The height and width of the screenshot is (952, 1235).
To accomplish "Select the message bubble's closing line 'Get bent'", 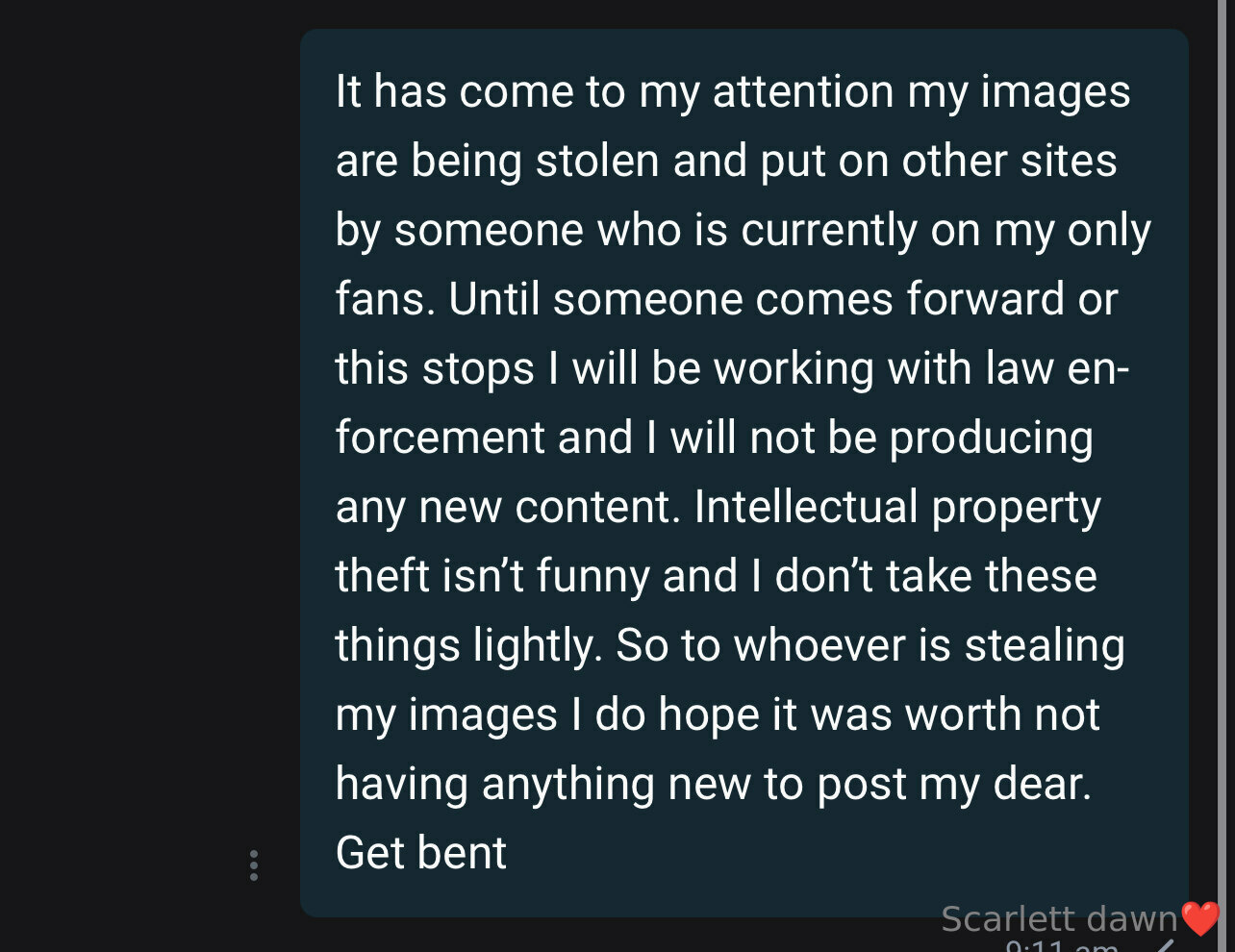I will [x=421, y=853].
